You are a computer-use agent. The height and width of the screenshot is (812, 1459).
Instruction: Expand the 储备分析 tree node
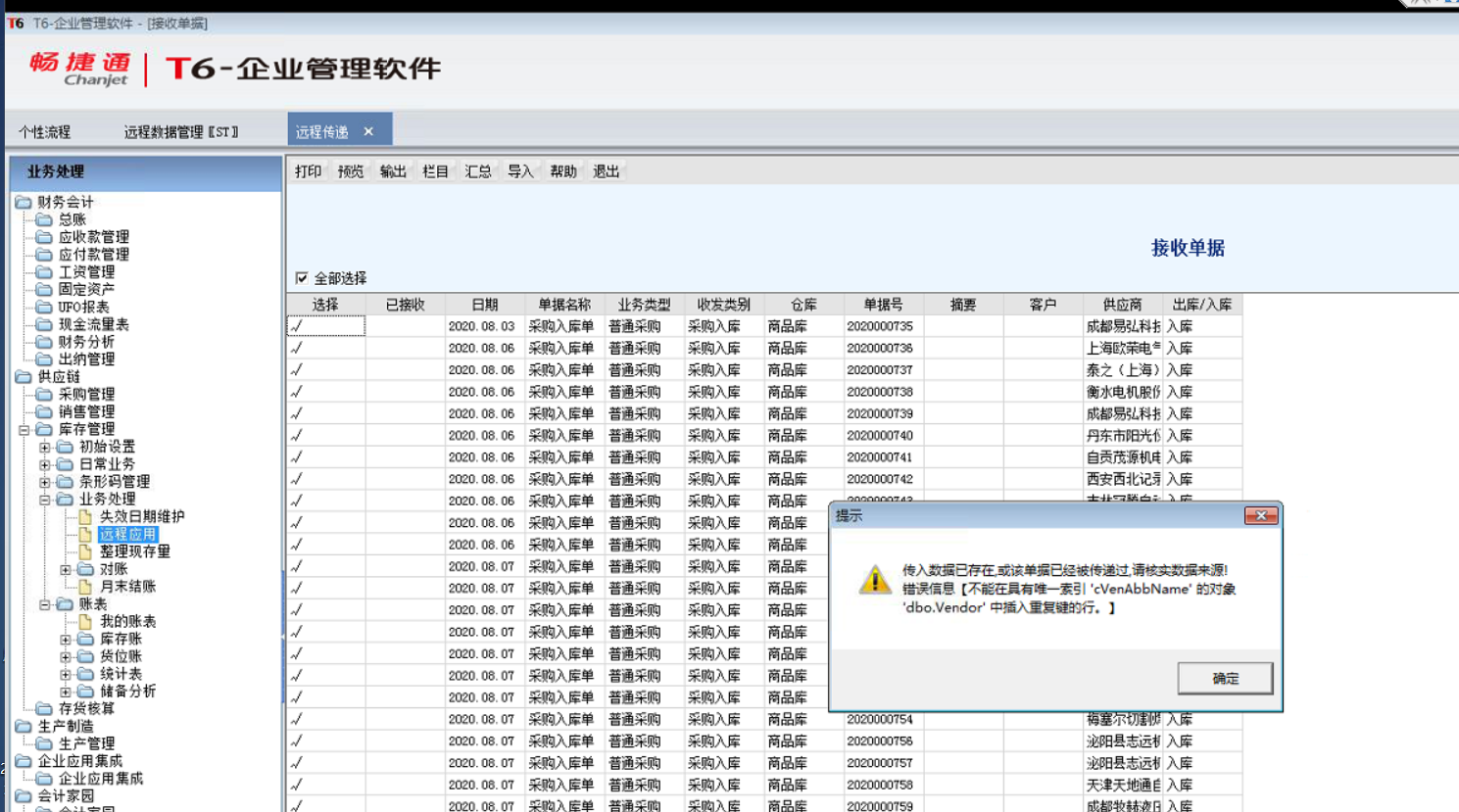pos(66,692)
